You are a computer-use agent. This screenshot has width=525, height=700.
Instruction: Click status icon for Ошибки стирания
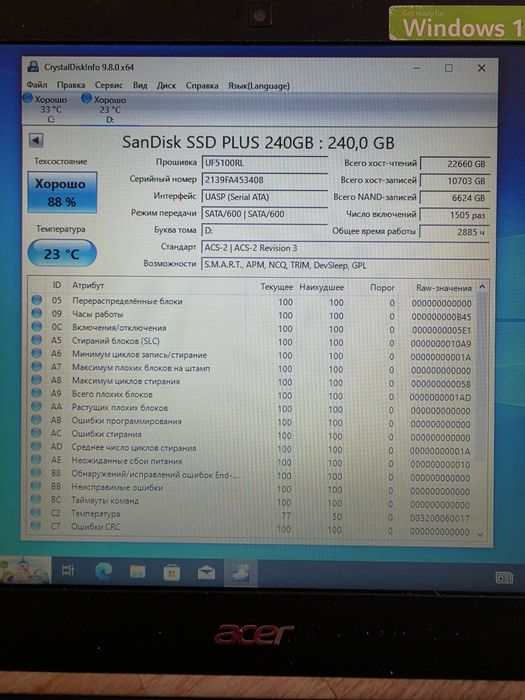click(37, 433)
